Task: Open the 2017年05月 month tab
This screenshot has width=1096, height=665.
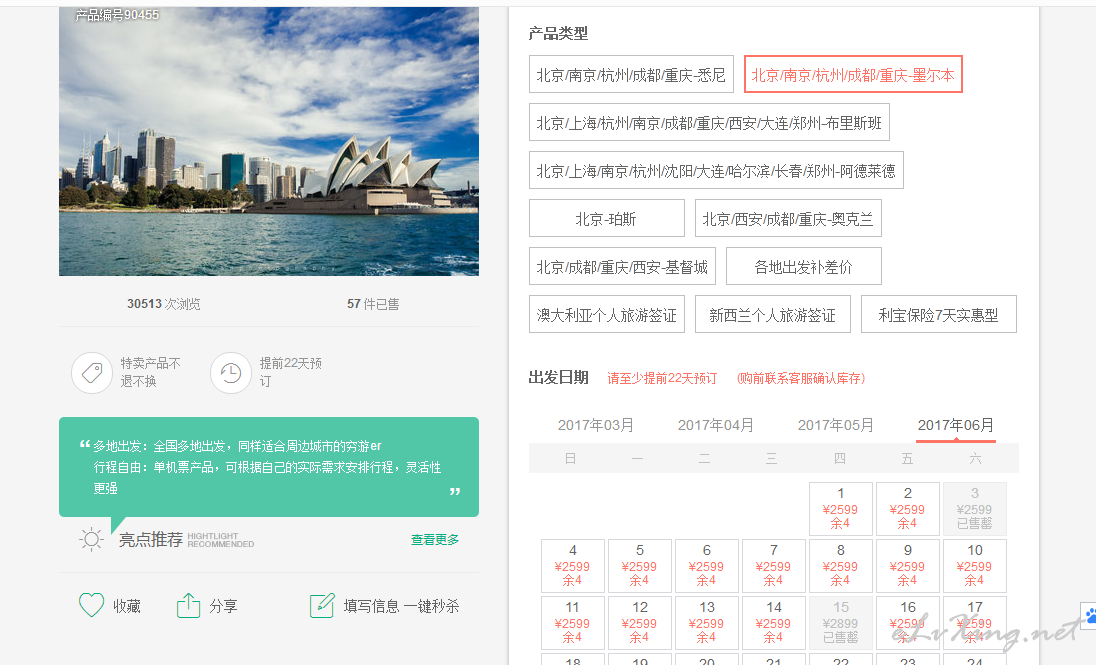Action: [836, 425]
